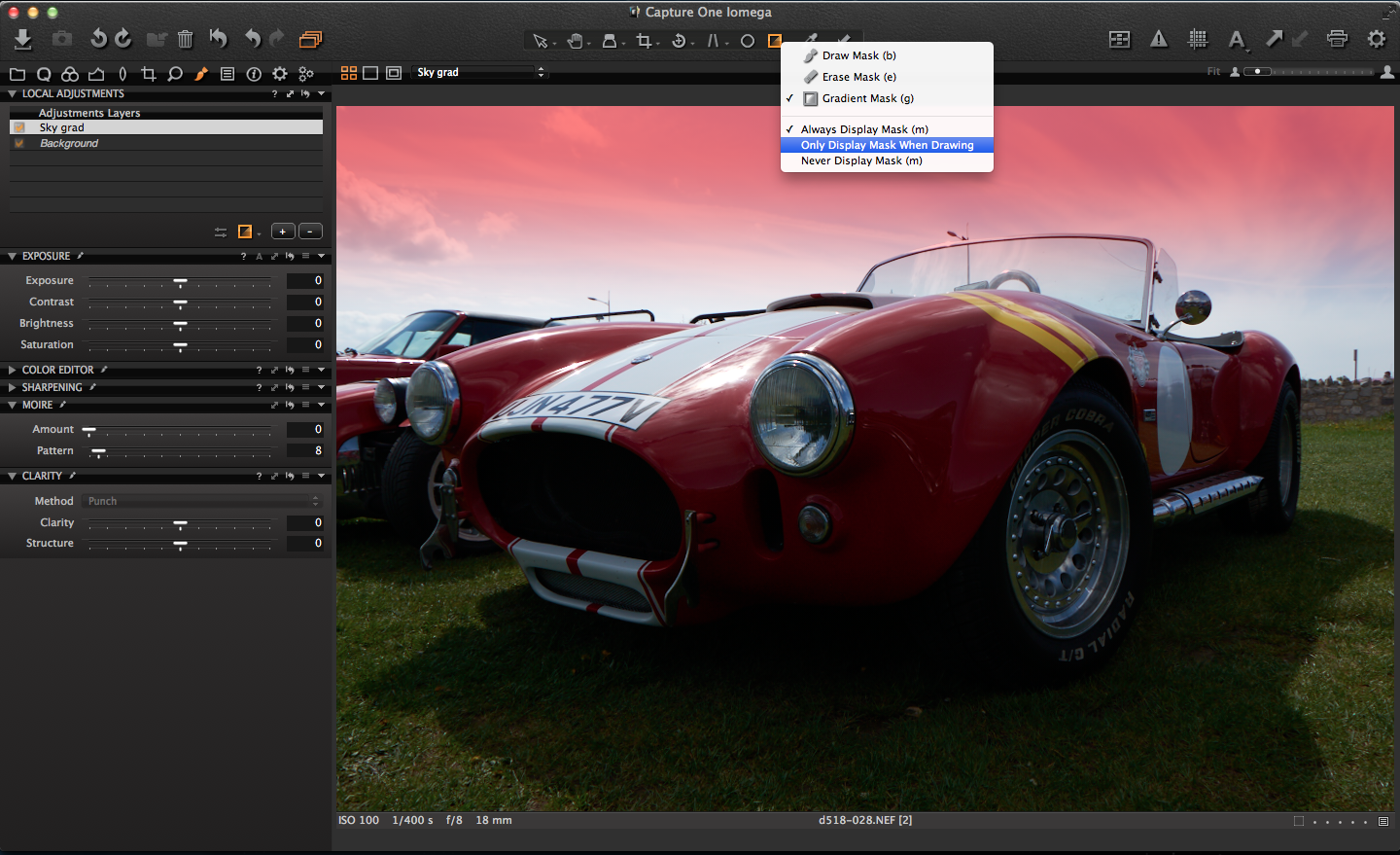The height and width of the screenshot is (855, 1400).
Task: Open the Library tool tab folder icon
Action: pos(18,74)
